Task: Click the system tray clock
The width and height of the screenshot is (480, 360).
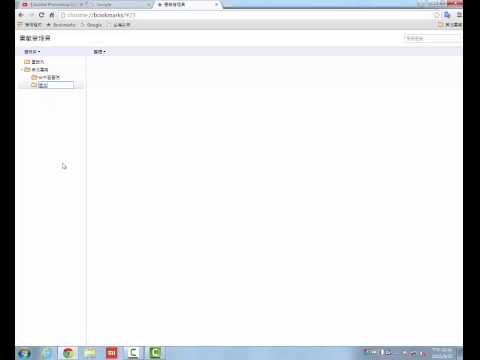Action: 442,353
